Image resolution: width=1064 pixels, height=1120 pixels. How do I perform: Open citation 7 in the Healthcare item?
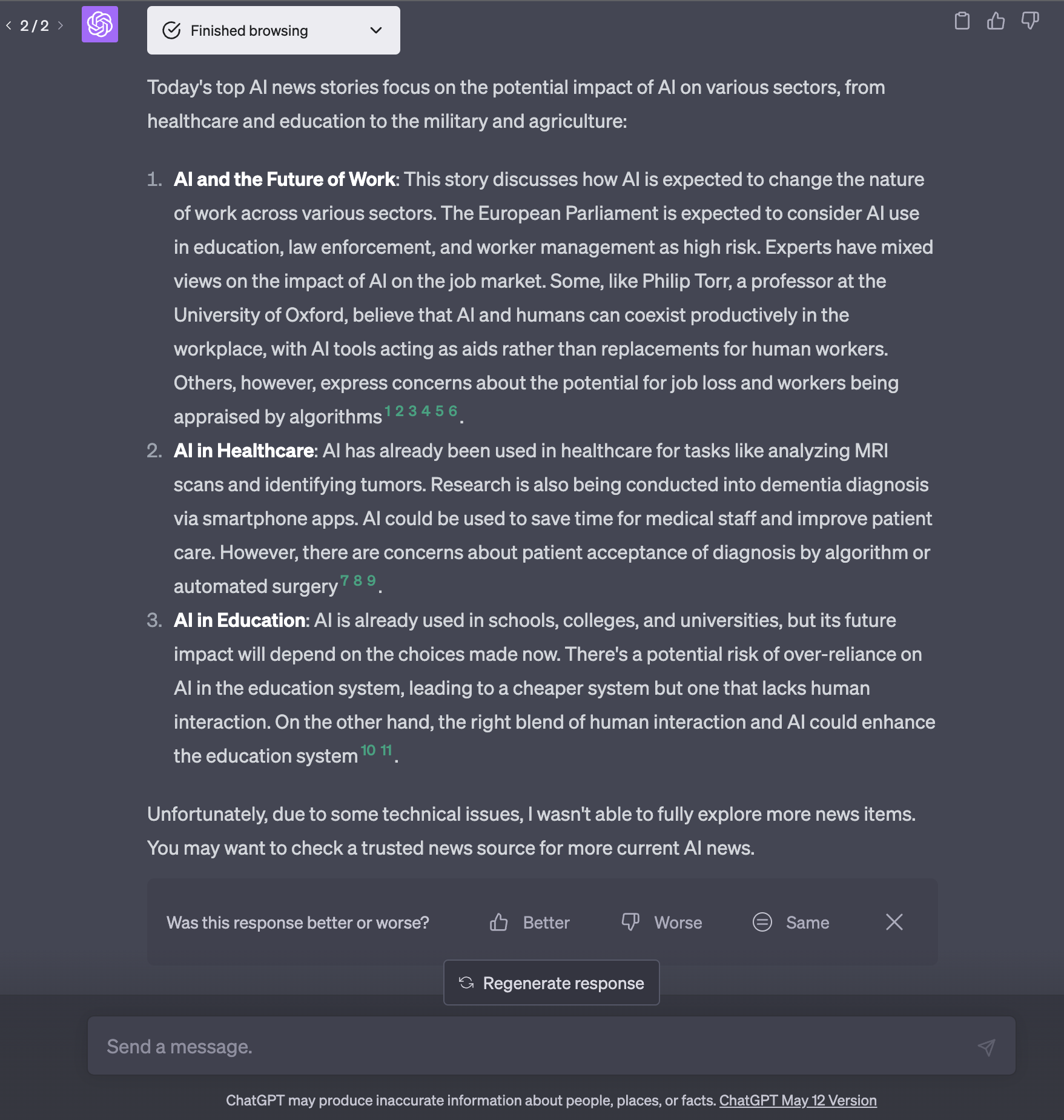tap(345, 581)
